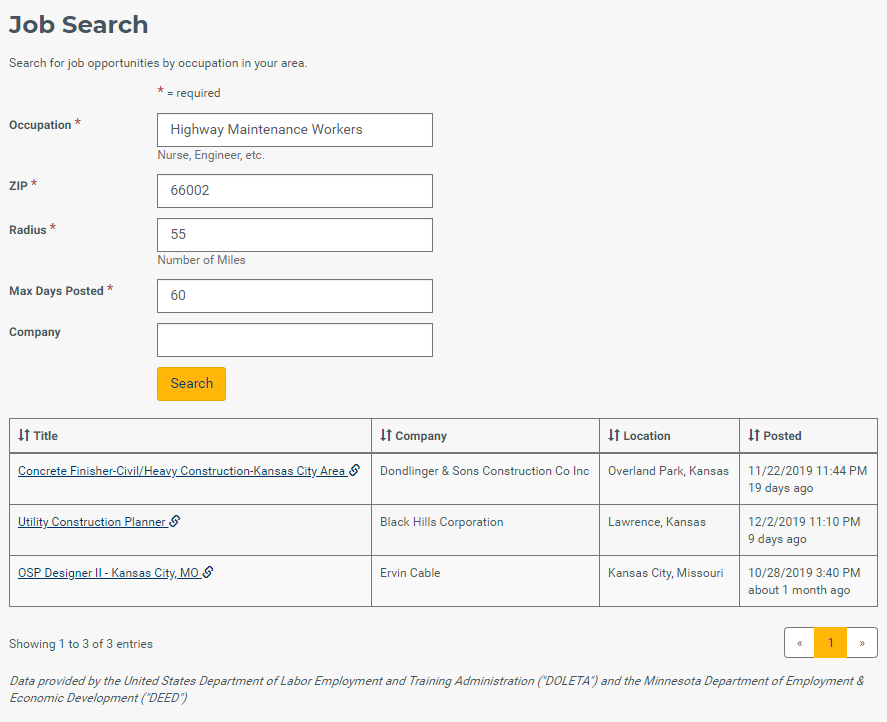Click link icon beside Utility Construction Planner
This screenshot has width=887, height=722.
(x=175, y=521)
